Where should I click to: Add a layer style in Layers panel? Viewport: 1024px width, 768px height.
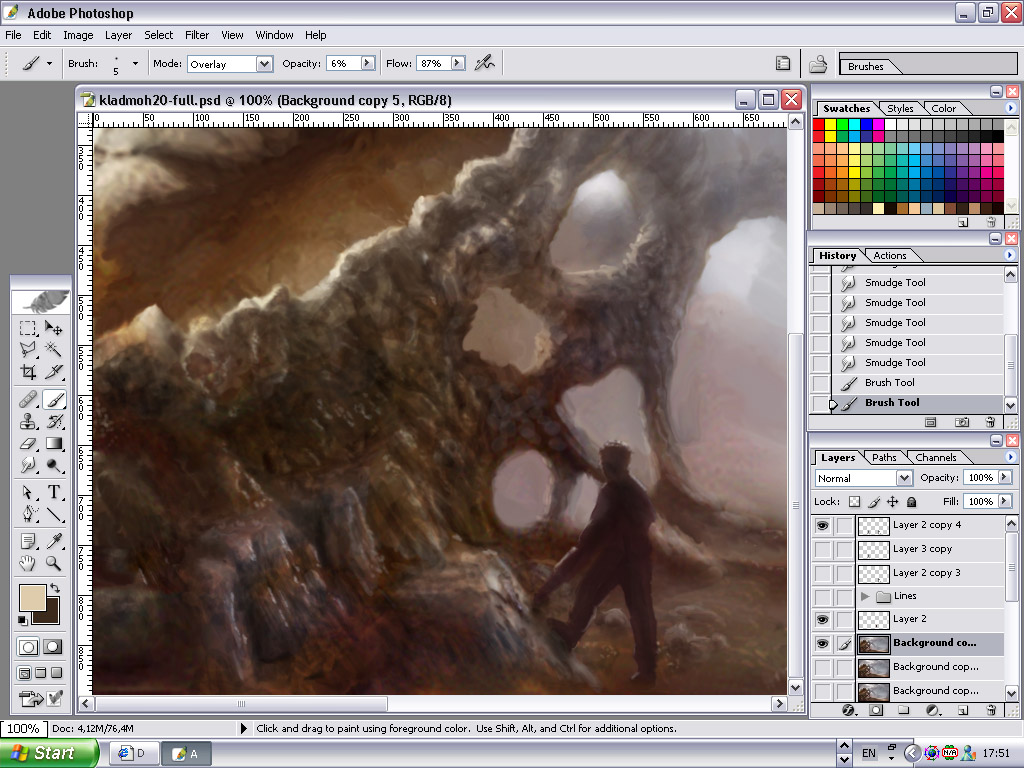click(848, 710)
